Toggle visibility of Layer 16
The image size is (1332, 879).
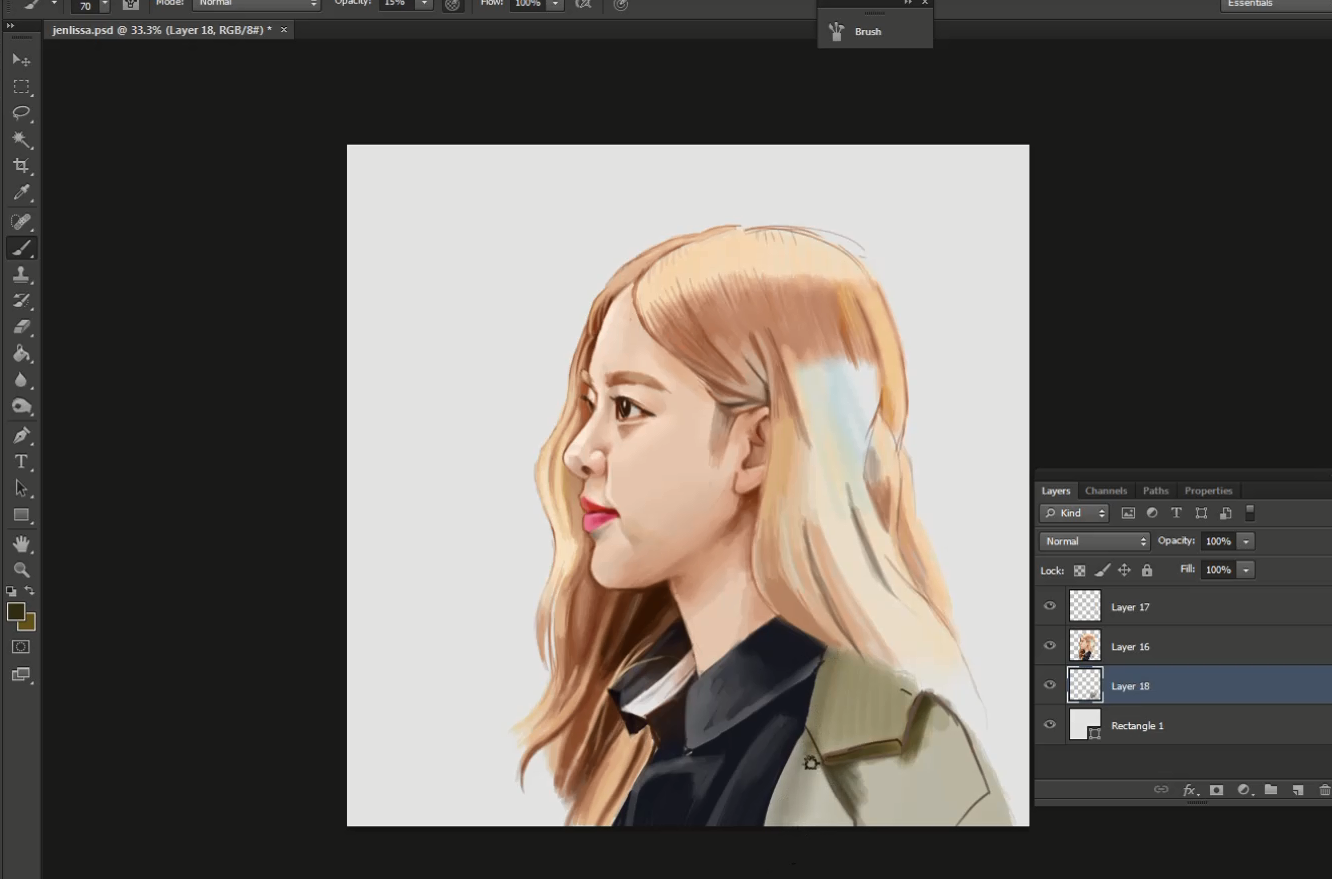pyautogui.click(x=1050, y=646)
